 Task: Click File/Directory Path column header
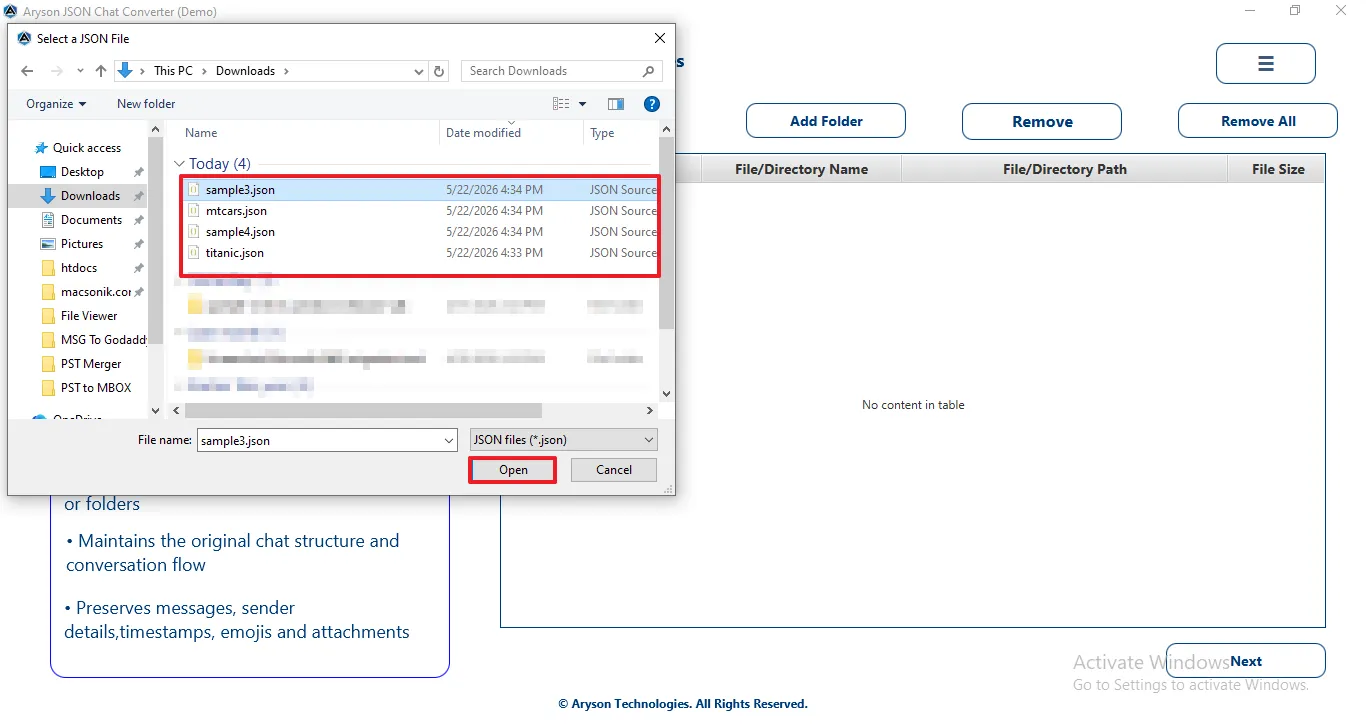click(1064, 169)
